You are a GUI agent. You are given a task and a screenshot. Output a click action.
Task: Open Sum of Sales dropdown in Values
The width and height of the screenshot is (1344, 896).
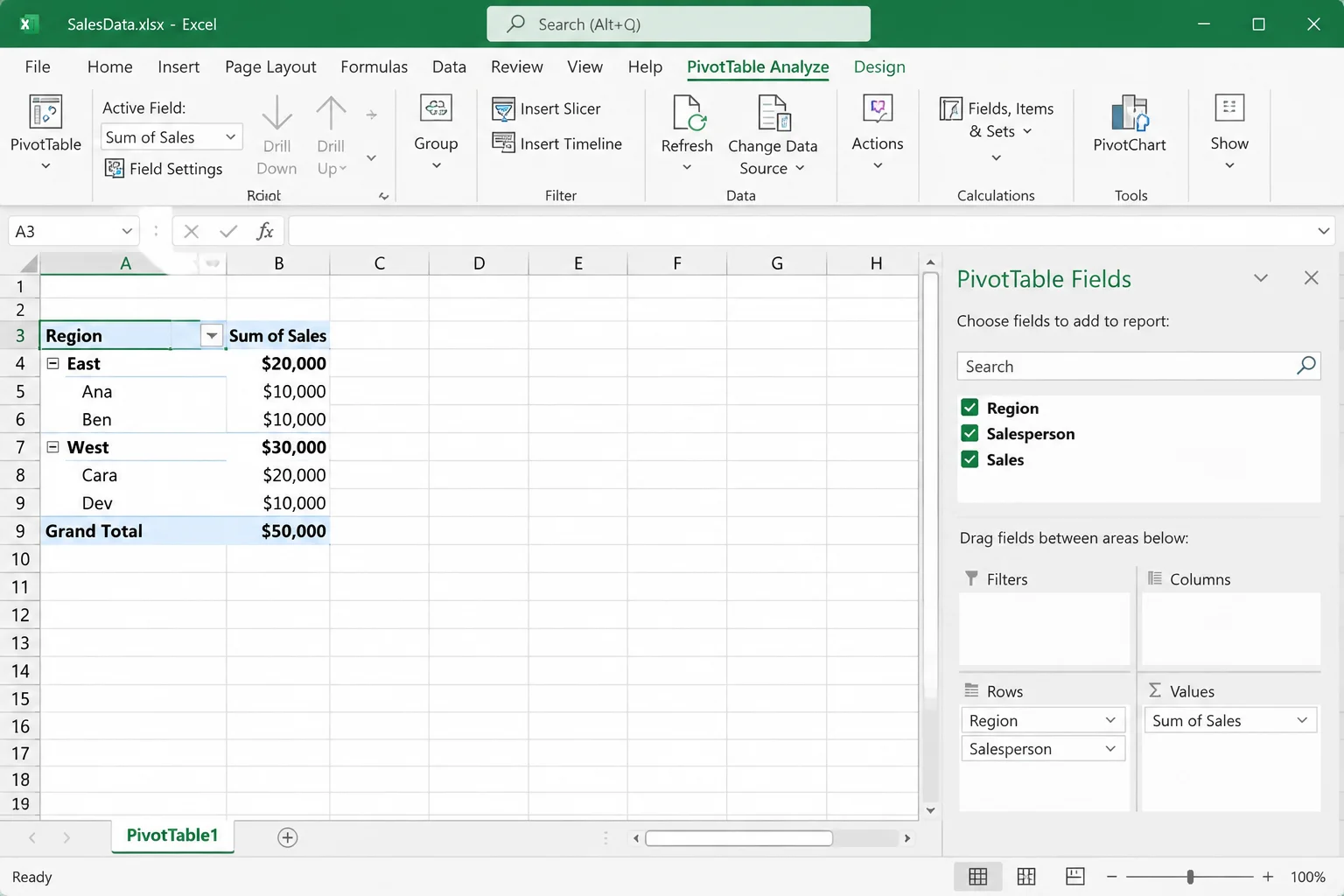(1302, 720)
